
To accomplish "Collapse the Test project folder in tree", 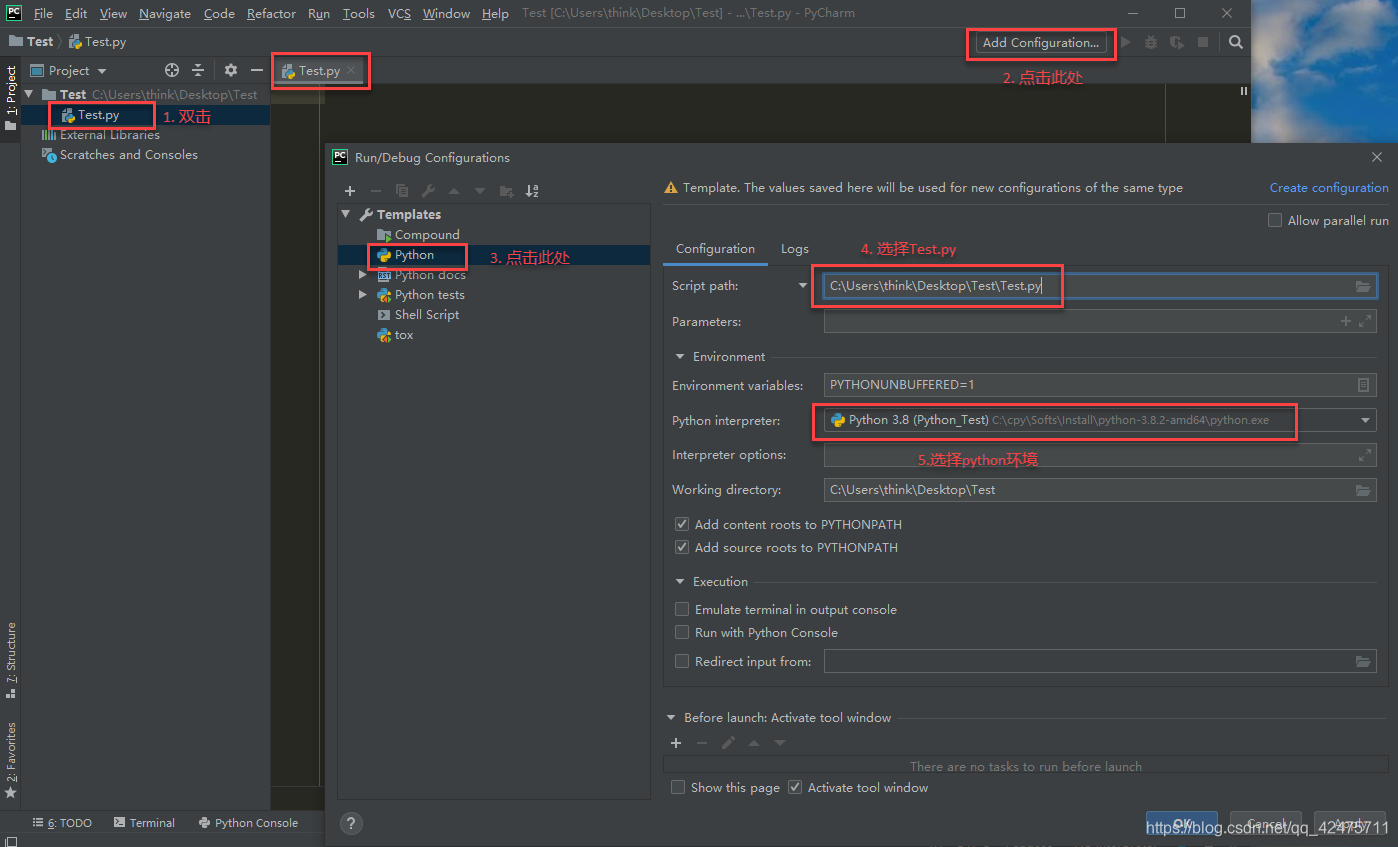I will click(x=29, y=94).
